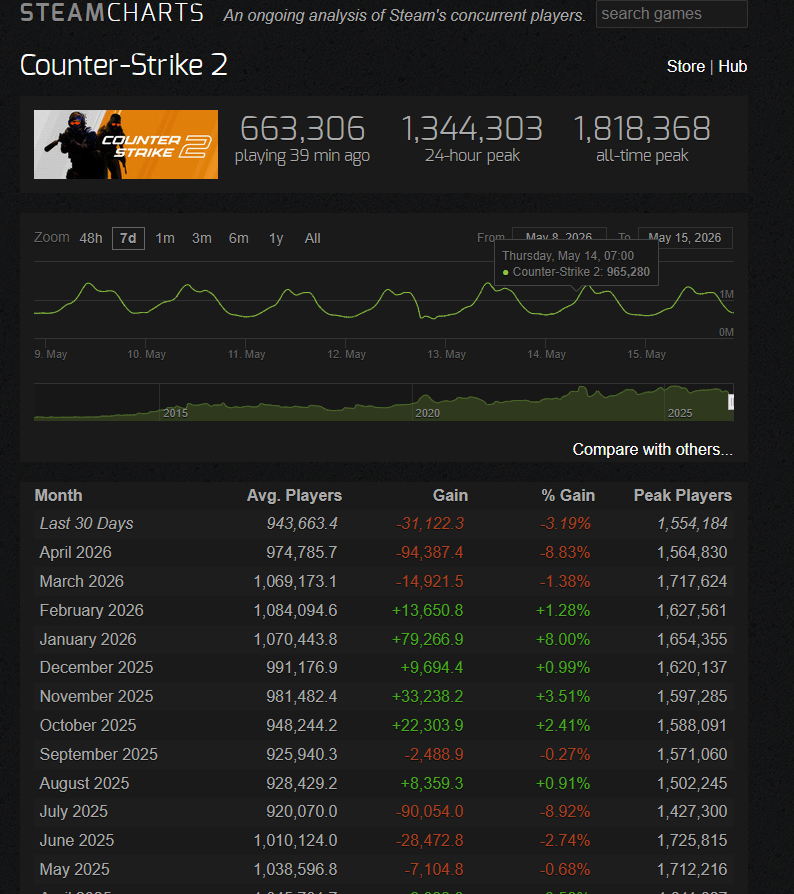Click the March 2026 row label
794x894 pixels.
(x=82, y=582)
